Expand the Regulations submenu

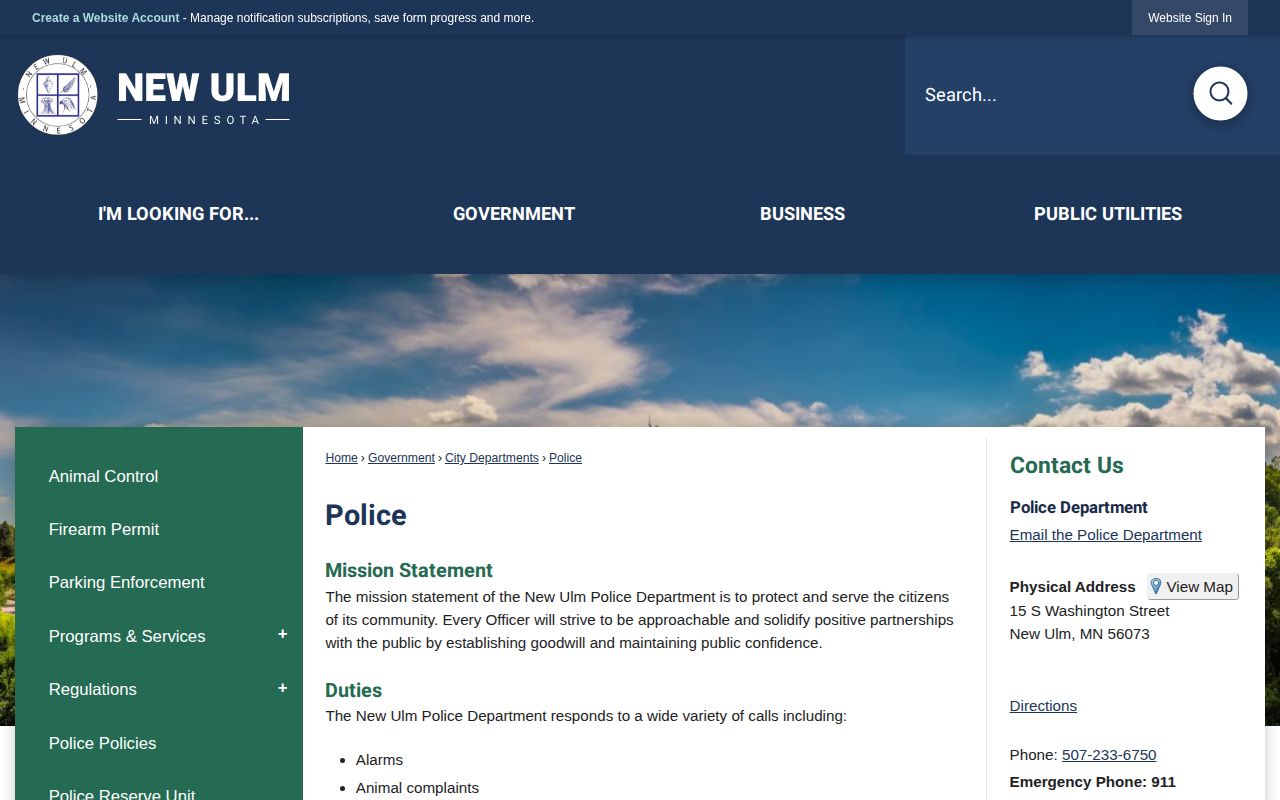[x=282, y=689]
